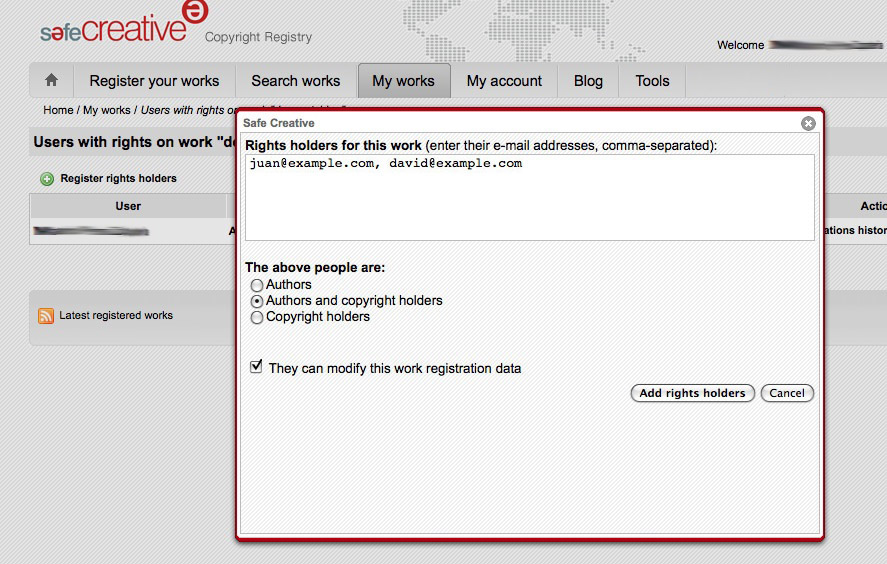The height and width of the screenshot is (564, 887).
Task: Click the orange RSS feed icon
Action: 46,316
